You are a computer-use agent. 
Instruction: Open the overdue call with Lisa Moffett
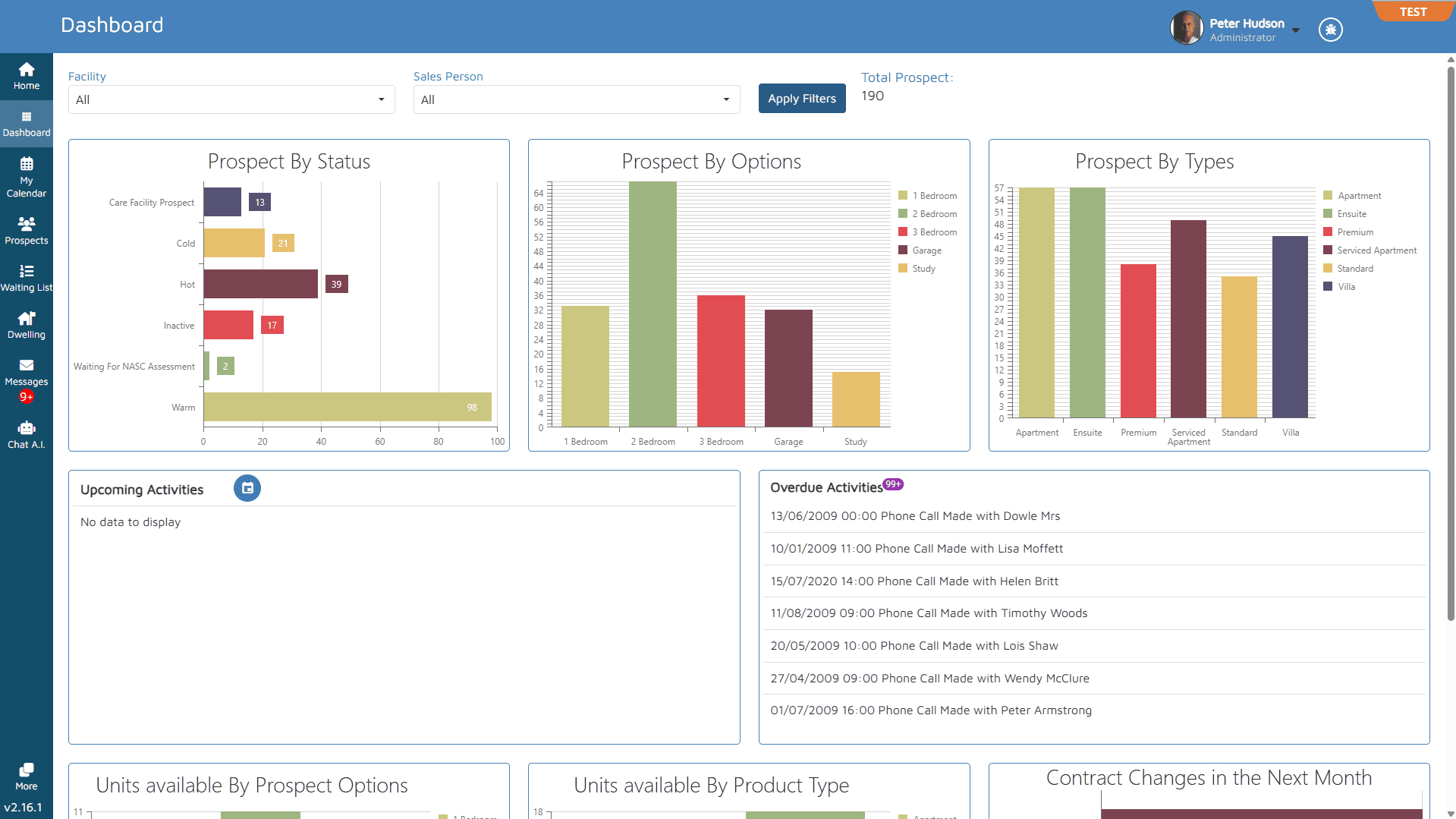1094,549
